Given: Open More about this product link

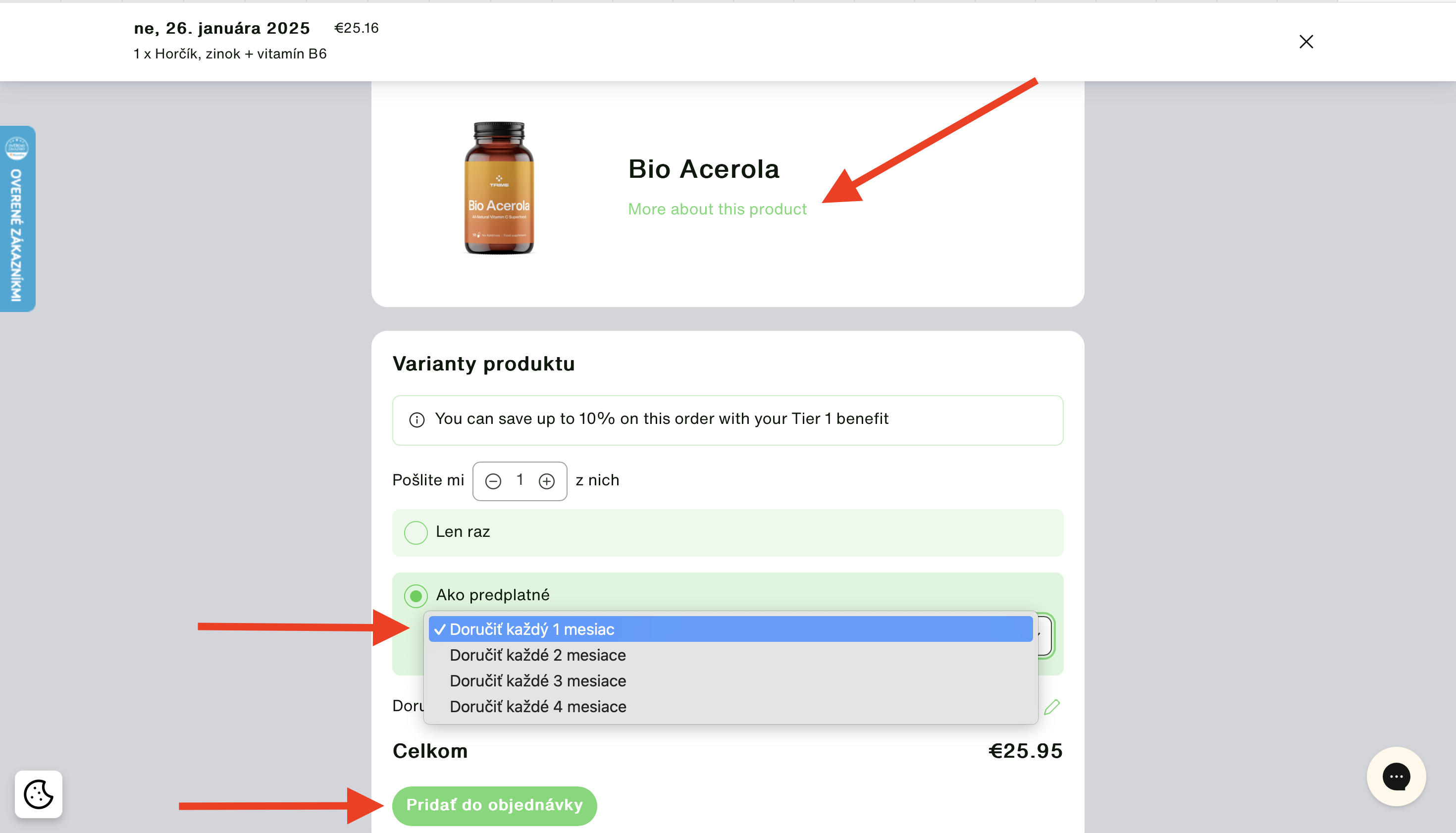Looking at the screenshot, I should [x=718, y=209].
